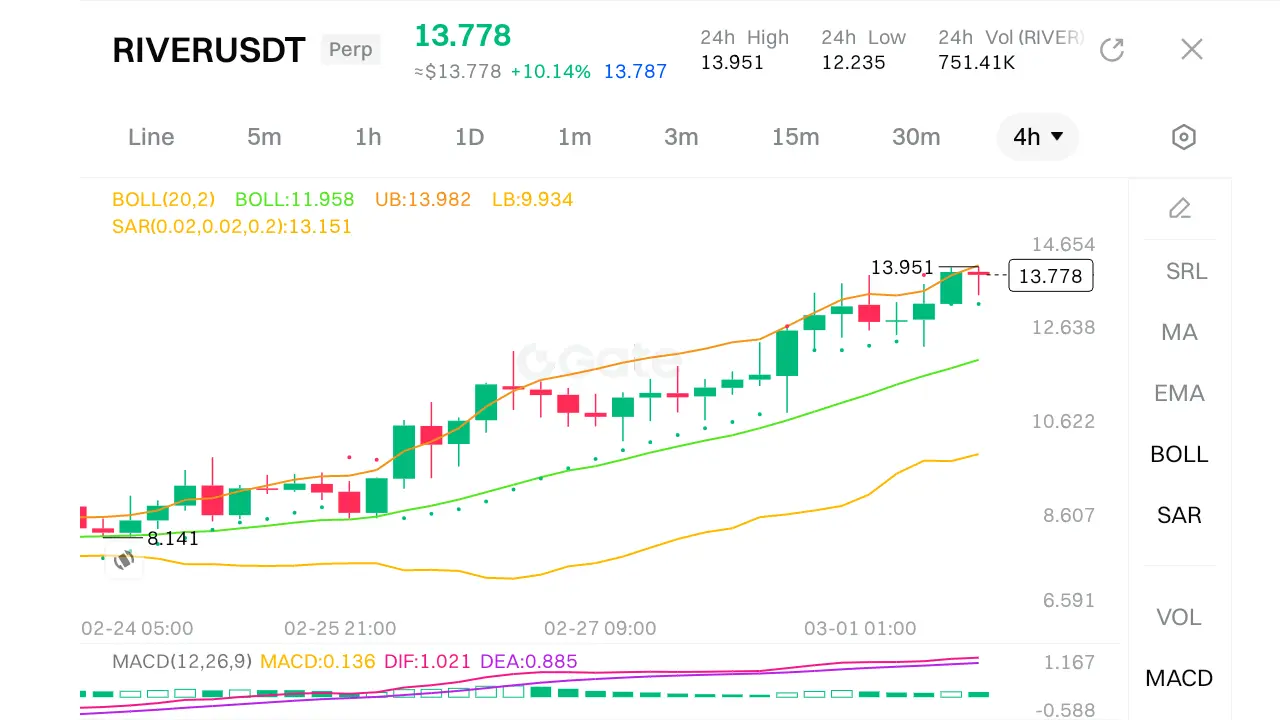Click the 02-24 05:00 time axis label

[137, 629]
